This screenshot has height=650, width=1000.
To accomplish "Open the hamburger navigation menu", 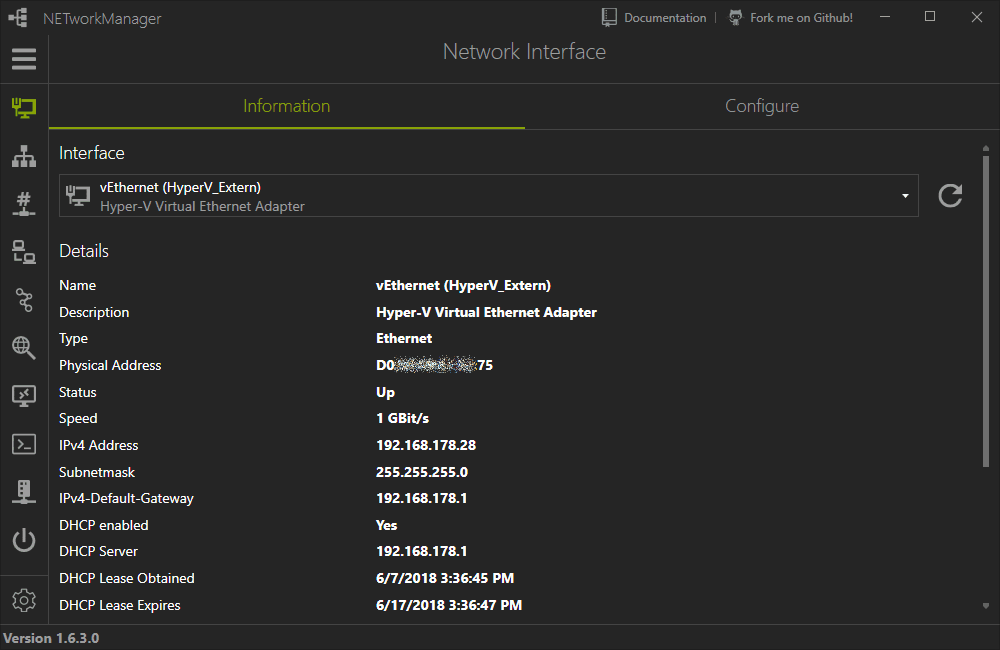I will 24,59.
